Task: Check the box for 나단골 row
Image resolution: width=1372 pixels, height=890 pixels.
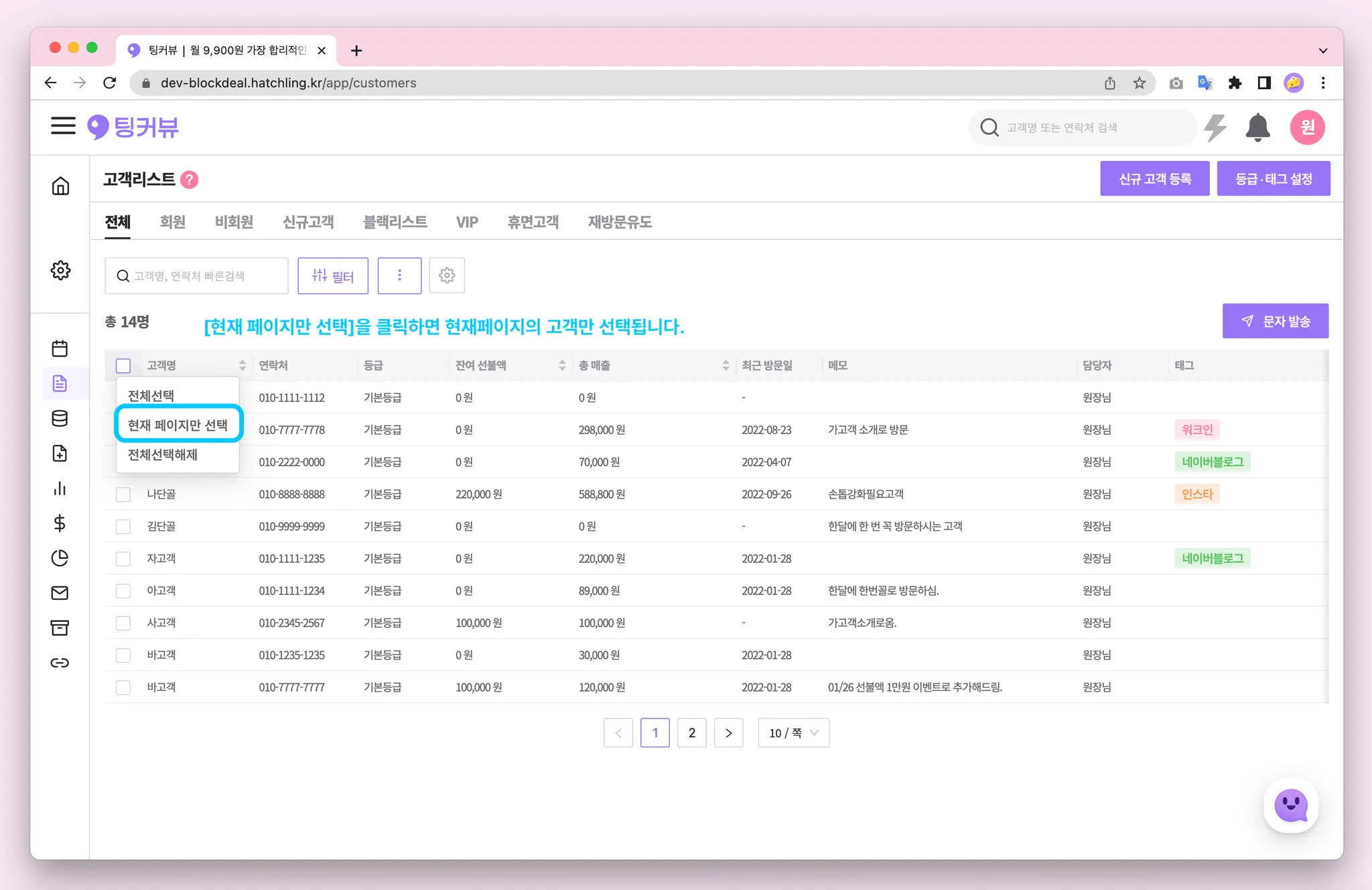Action: tap(123, 495)
